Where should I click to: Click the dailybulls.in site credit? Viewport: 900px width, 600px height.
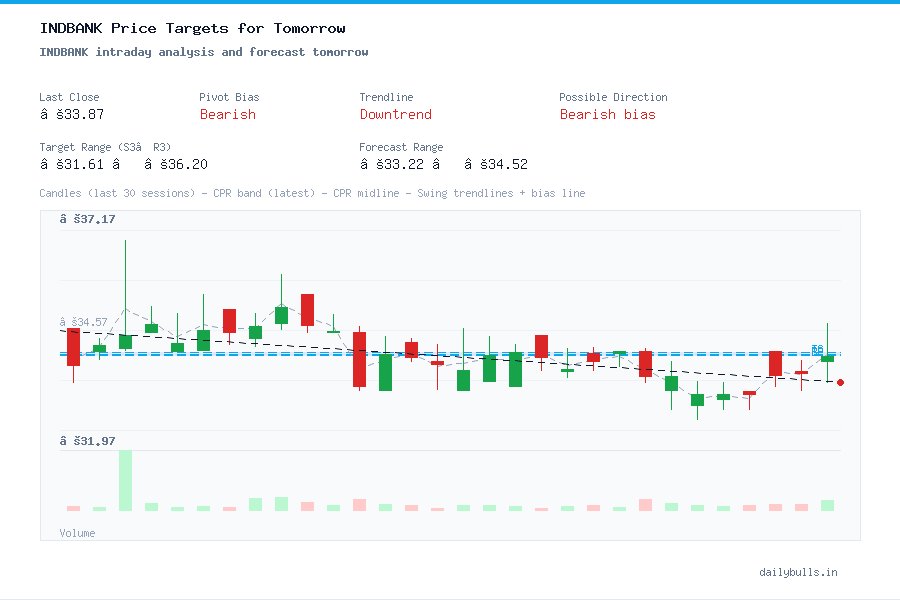point(798,572)
